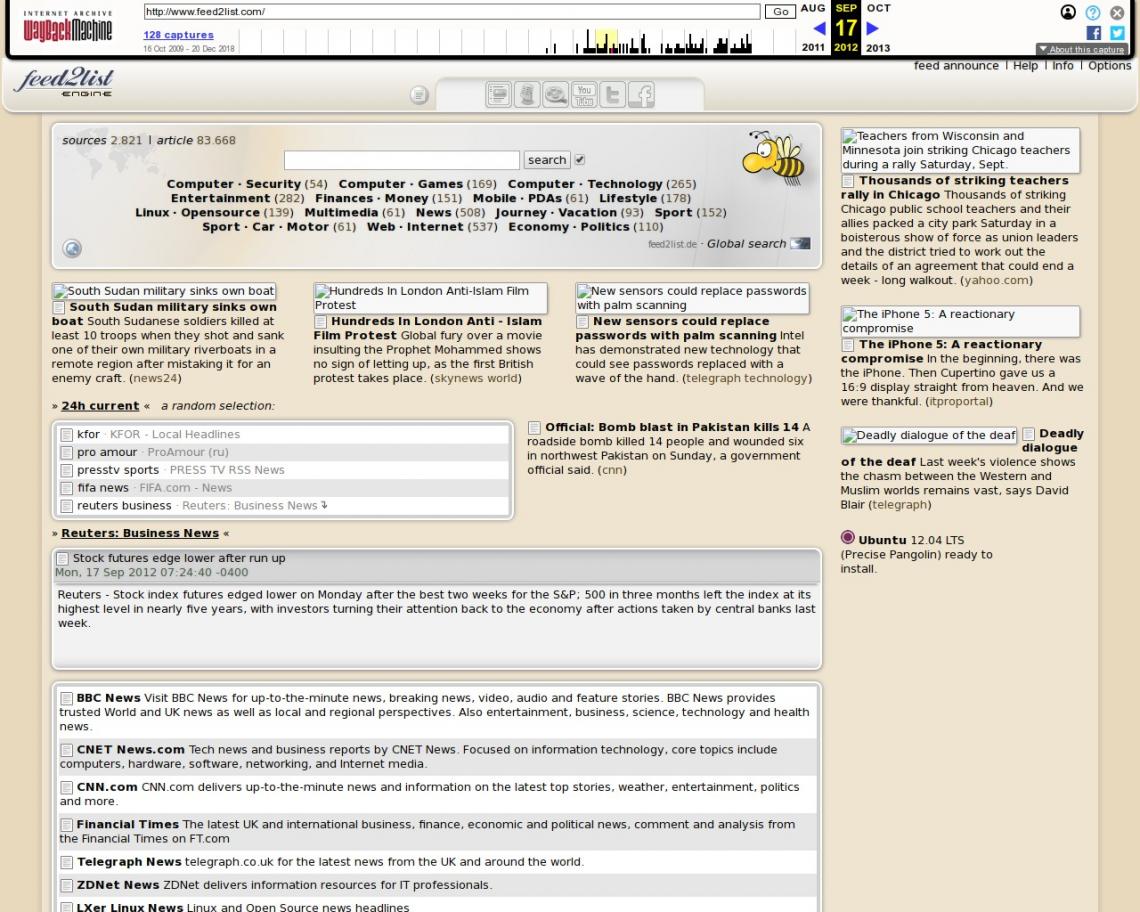Open the 24h current link
The height and width of the screenshot is (912, 1140).
click(100, 406)
